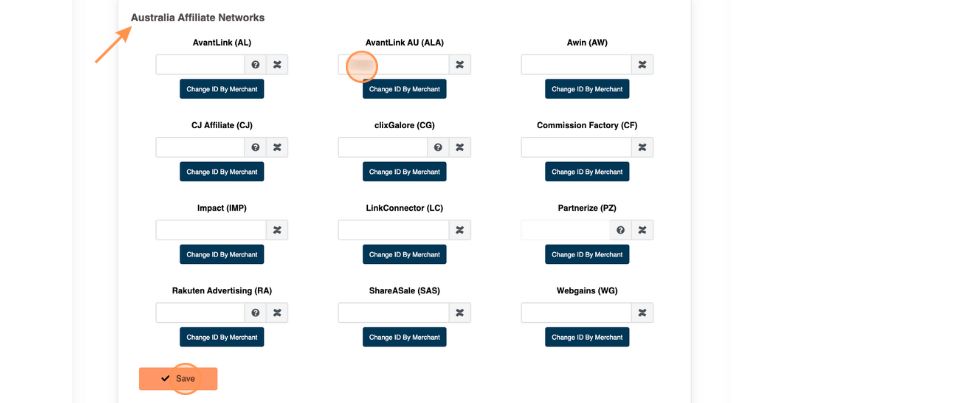Click Change ID By Merchant under Impact (IMP)
Viewport: 970px width, 403px height.
[x=222, y=255]
